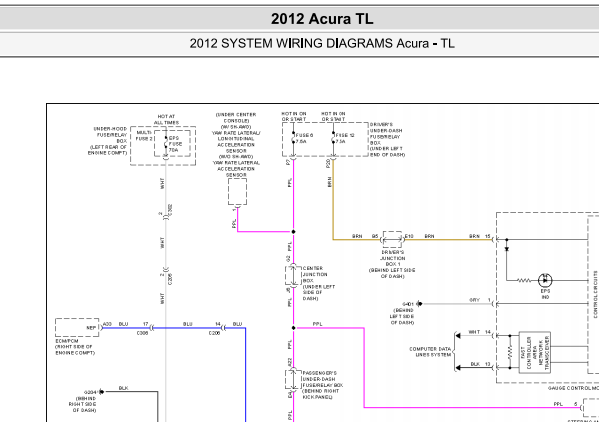
Task: Click the "BRN 15" label at the gauge module
Action: pyautogui.click(x=480, y=236)
